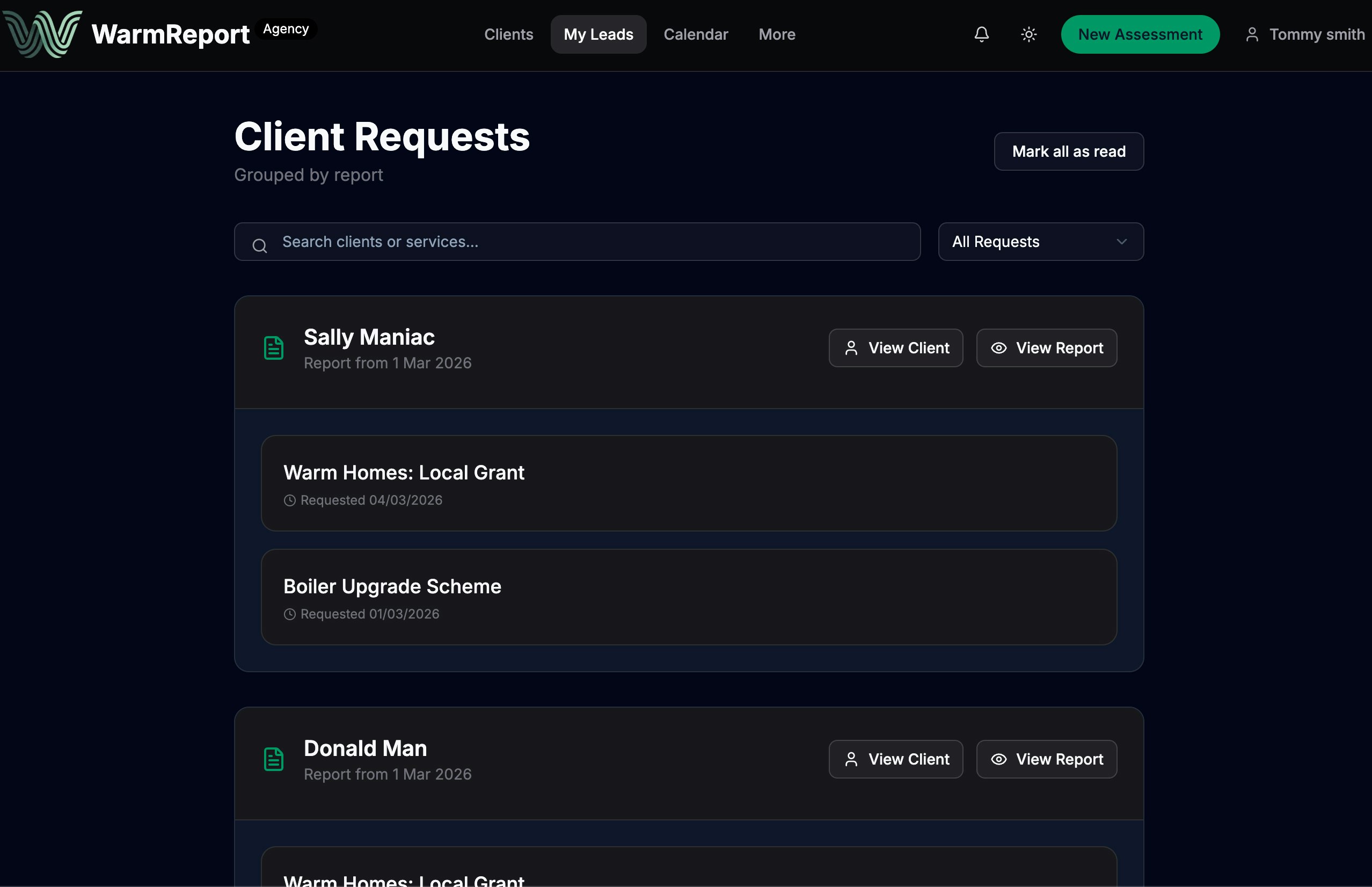Open the Tommy smith account menu

pos(1316,34)
